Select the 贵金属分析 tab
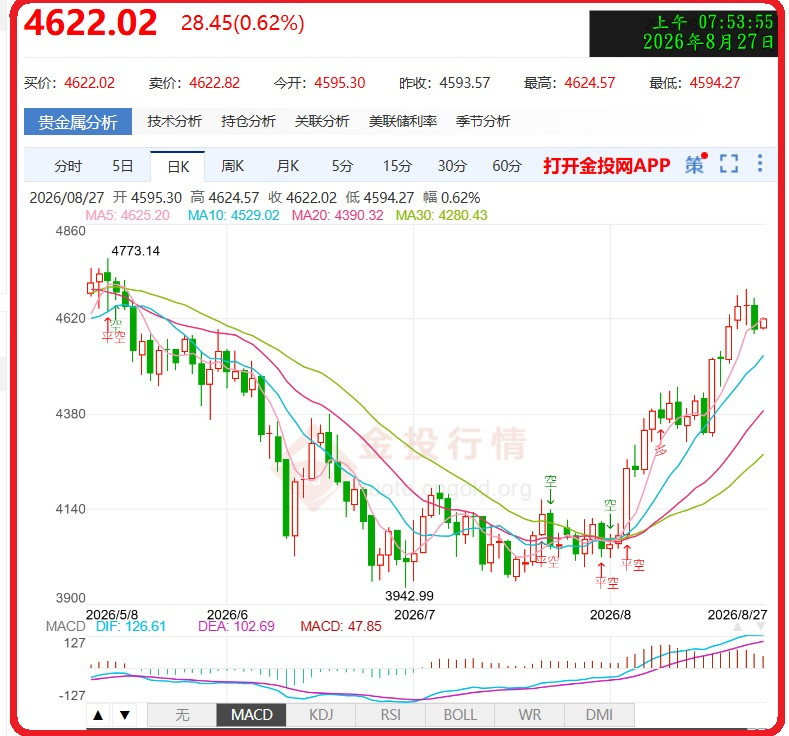 tap(78, 122)
